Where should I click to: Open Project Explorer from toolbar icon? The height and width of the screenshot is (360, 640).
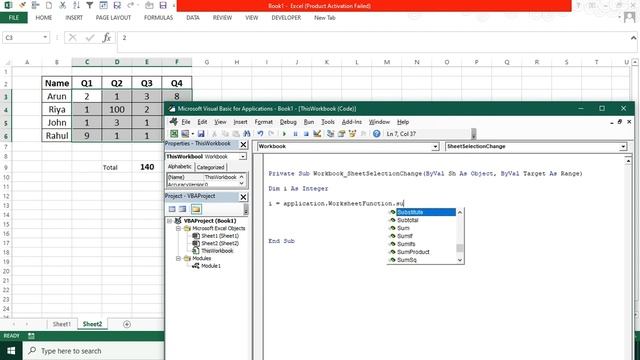click(x=331, y=133)
